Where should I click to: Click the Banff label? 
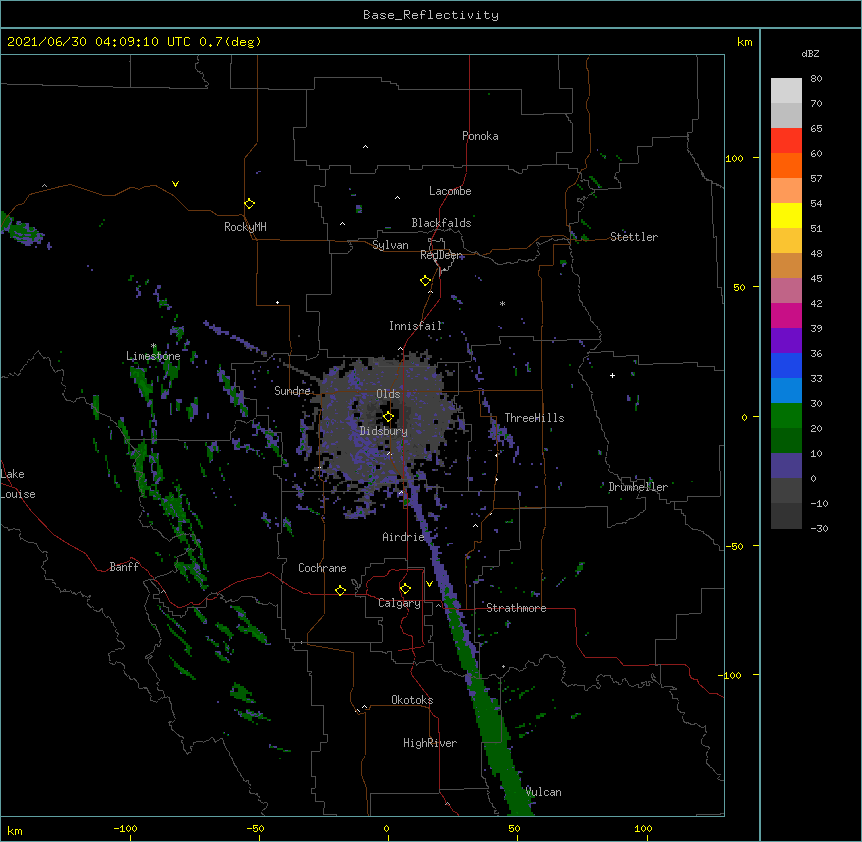point(124,567)
